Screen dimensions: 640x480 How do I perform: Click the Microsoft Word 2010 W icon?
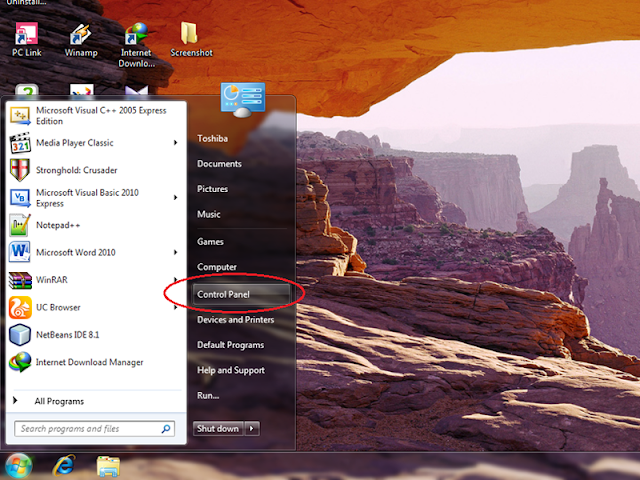(20, 252)
